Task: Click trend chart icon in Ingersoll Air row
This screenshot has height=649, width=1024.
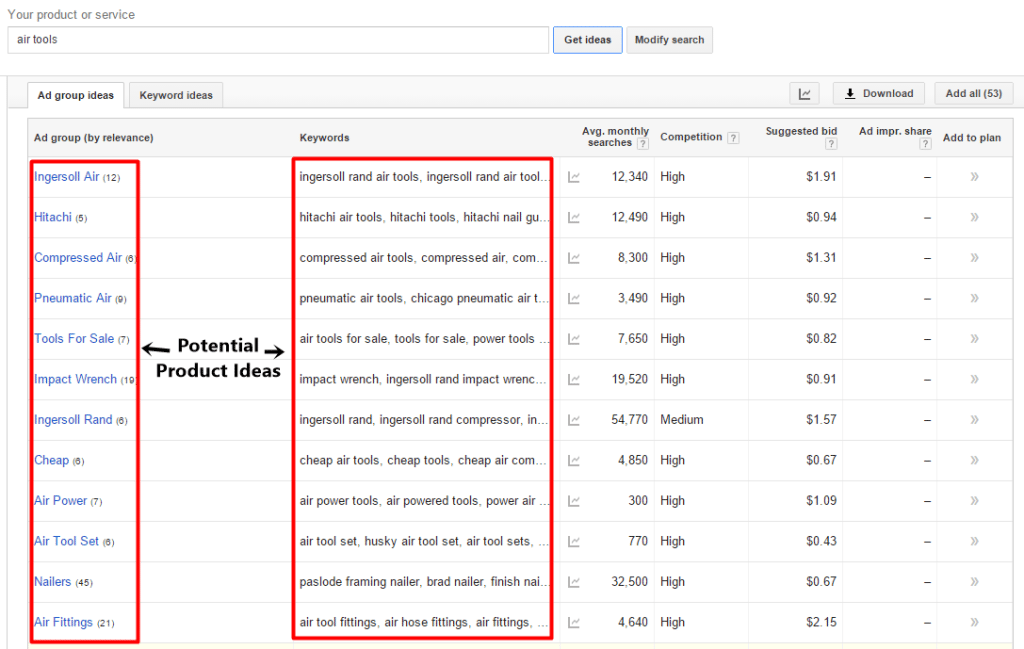Action: (x=574, y=177)
